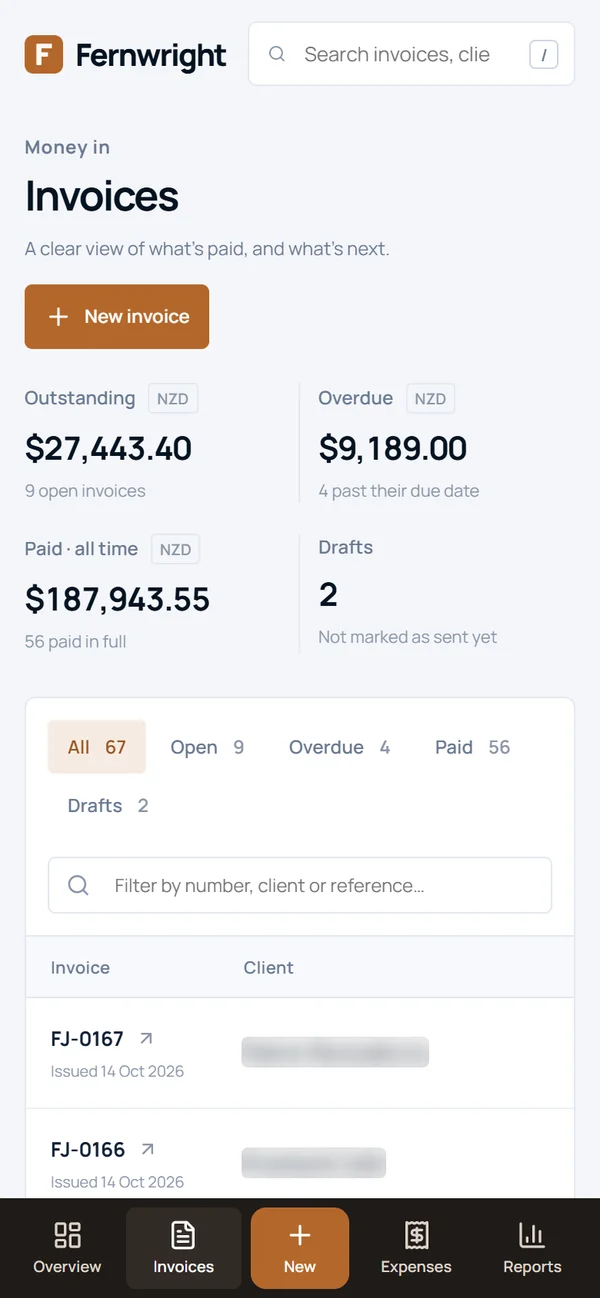Click the Invoices page heading
The image size is (600, 1298).
[101, 196]
